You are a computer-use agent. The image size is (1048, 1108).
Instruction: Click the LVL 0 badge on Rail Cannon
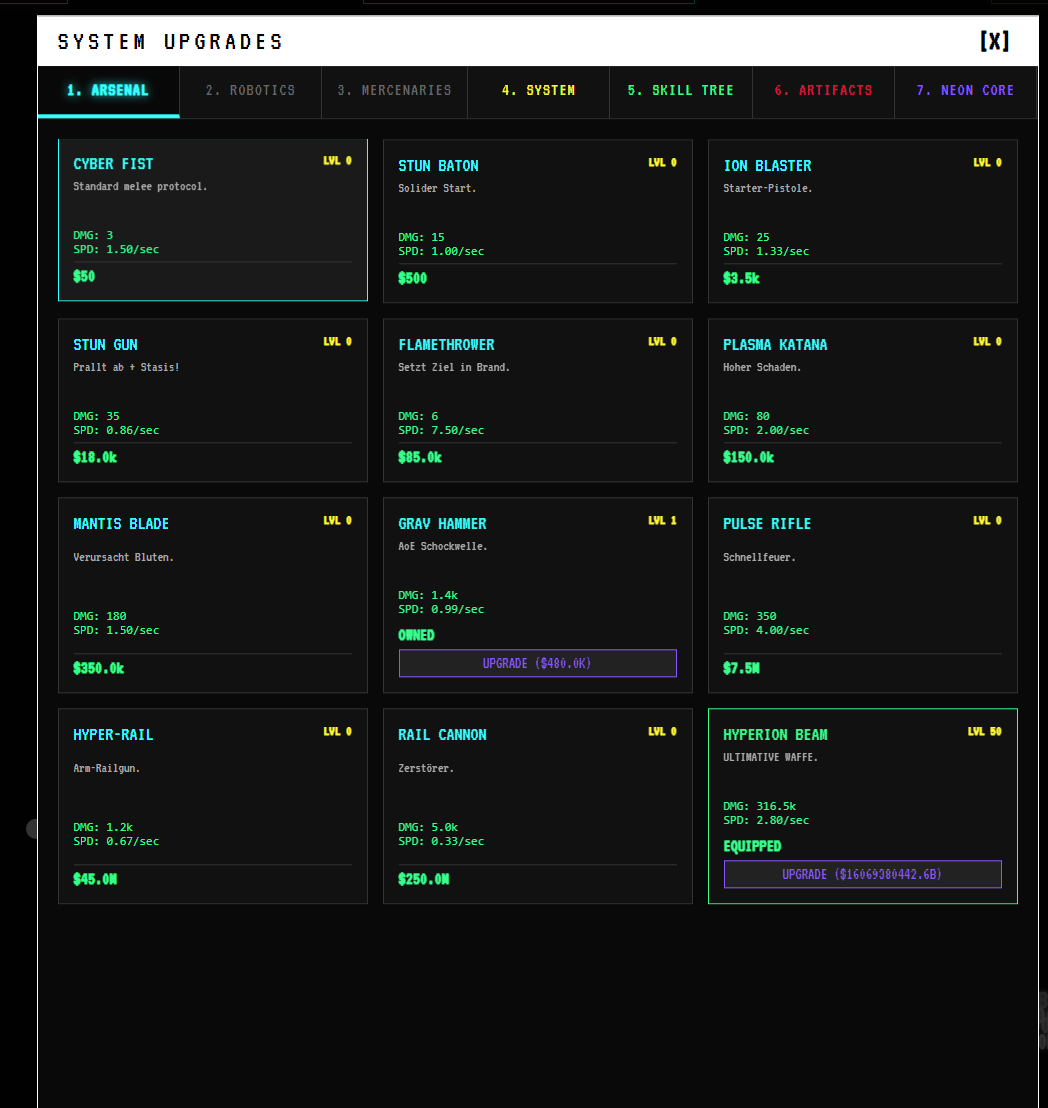(662, 732)
